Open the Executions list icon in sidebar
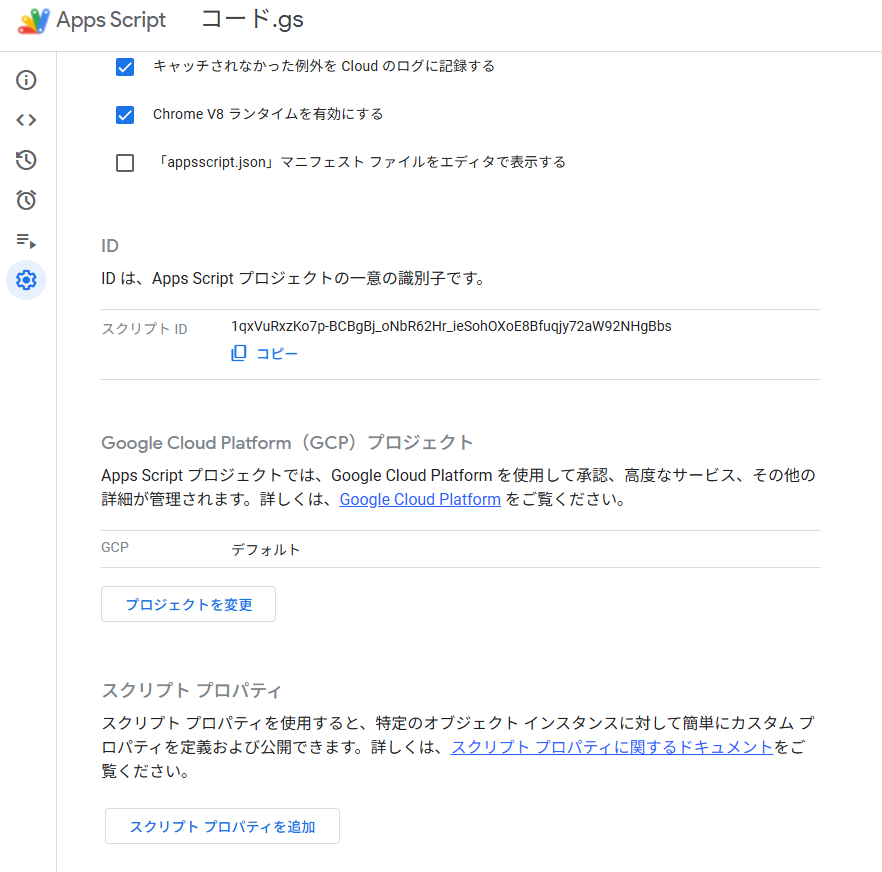Viewport: 882px width, 872px height. click(x=26, y=240)
